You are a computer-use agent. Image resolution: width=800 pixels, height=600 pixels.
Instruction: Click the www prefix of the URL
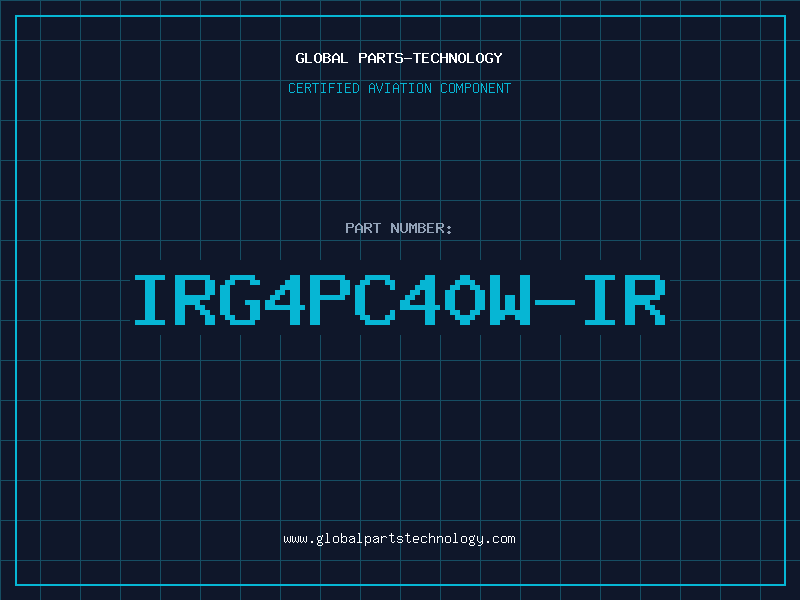click(295, 539)
